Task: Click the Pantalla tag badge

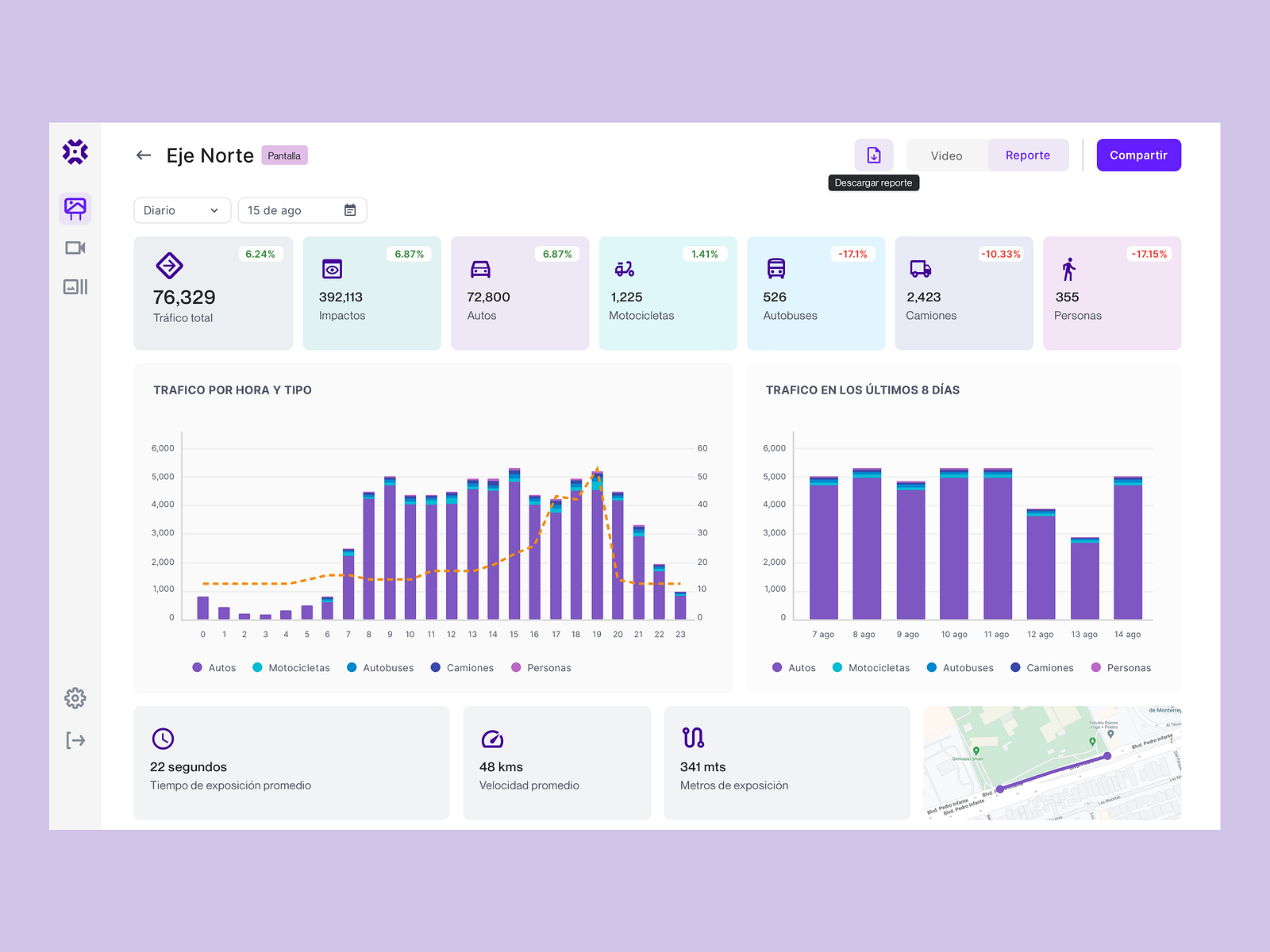Action: point(284,155)
